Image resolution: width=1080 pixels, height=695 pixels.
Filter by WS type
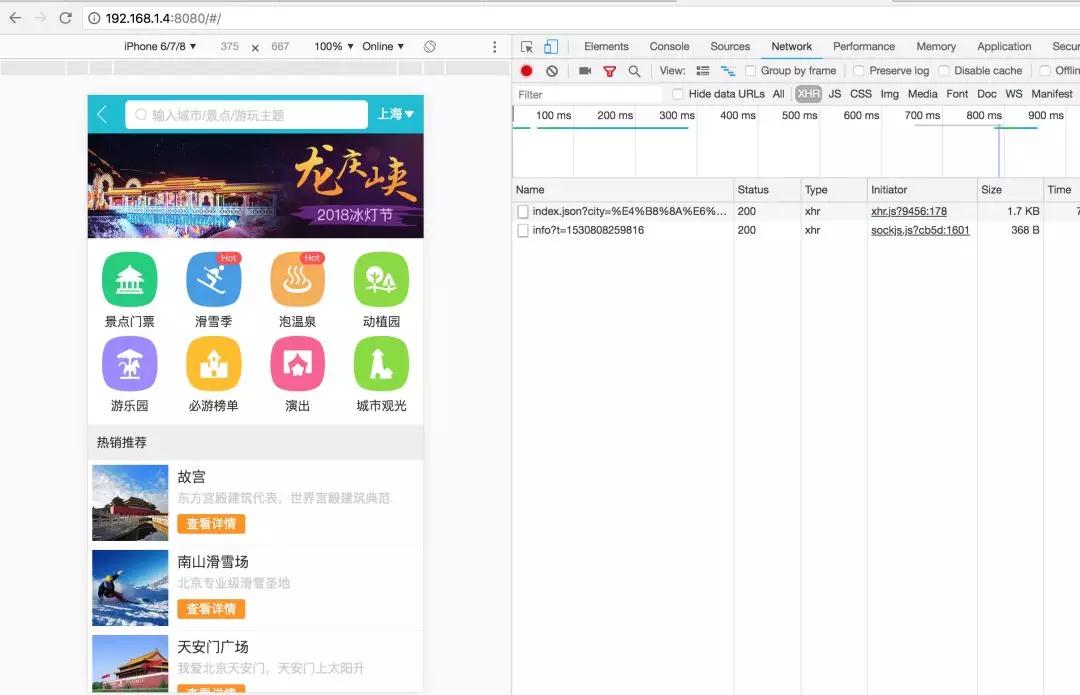tap(1013, 94)
